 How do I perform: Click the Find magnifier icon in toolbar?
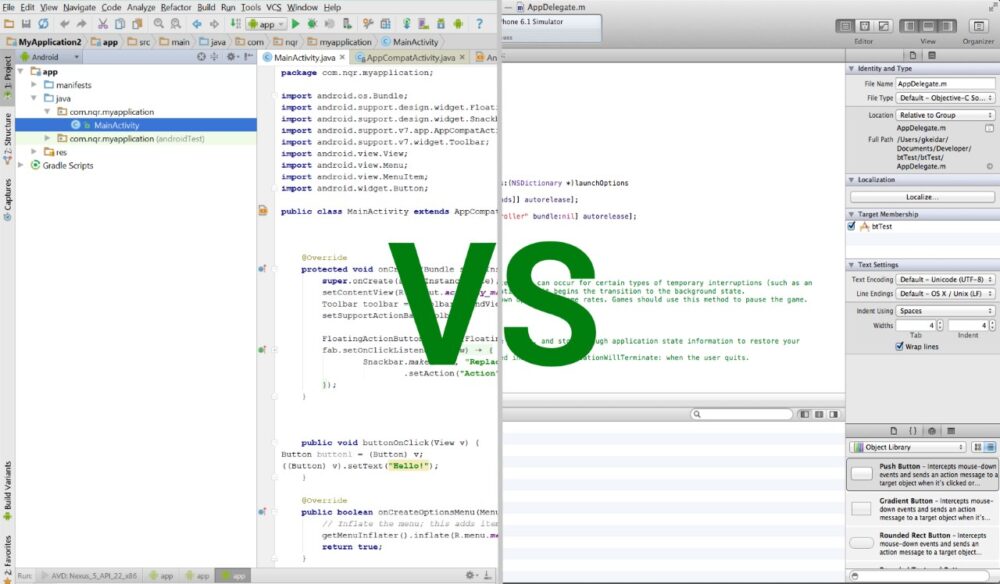[160, 23]
